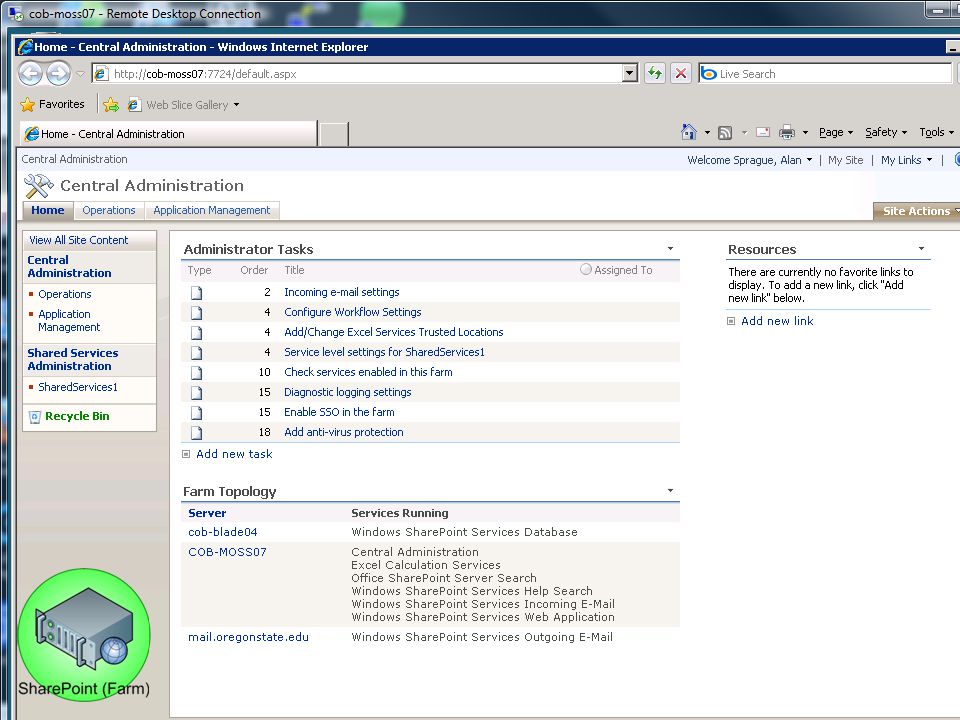
Task: Open SharedServices1 link in sidebar
Action: pyautogui.click(x=78, y=387)
